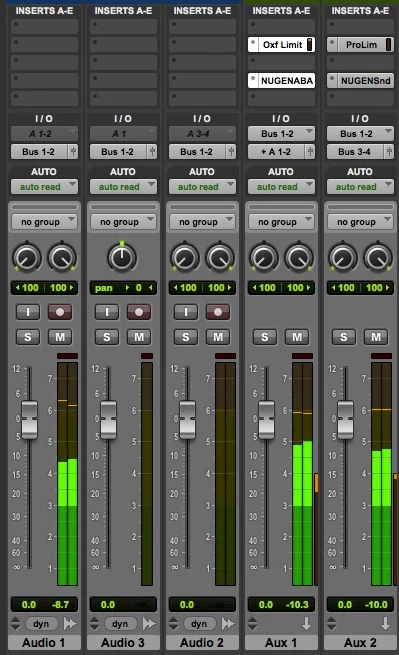Open Audio 2 output window icon

pos(231,152)
